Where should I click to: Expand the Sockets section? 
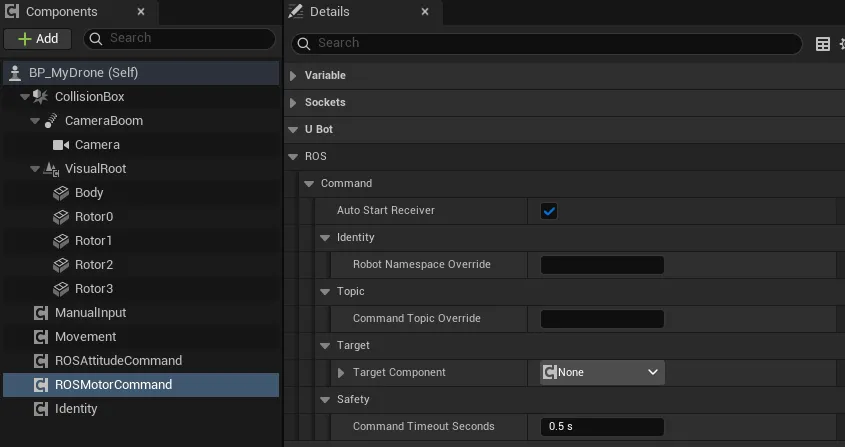[293, 102]
